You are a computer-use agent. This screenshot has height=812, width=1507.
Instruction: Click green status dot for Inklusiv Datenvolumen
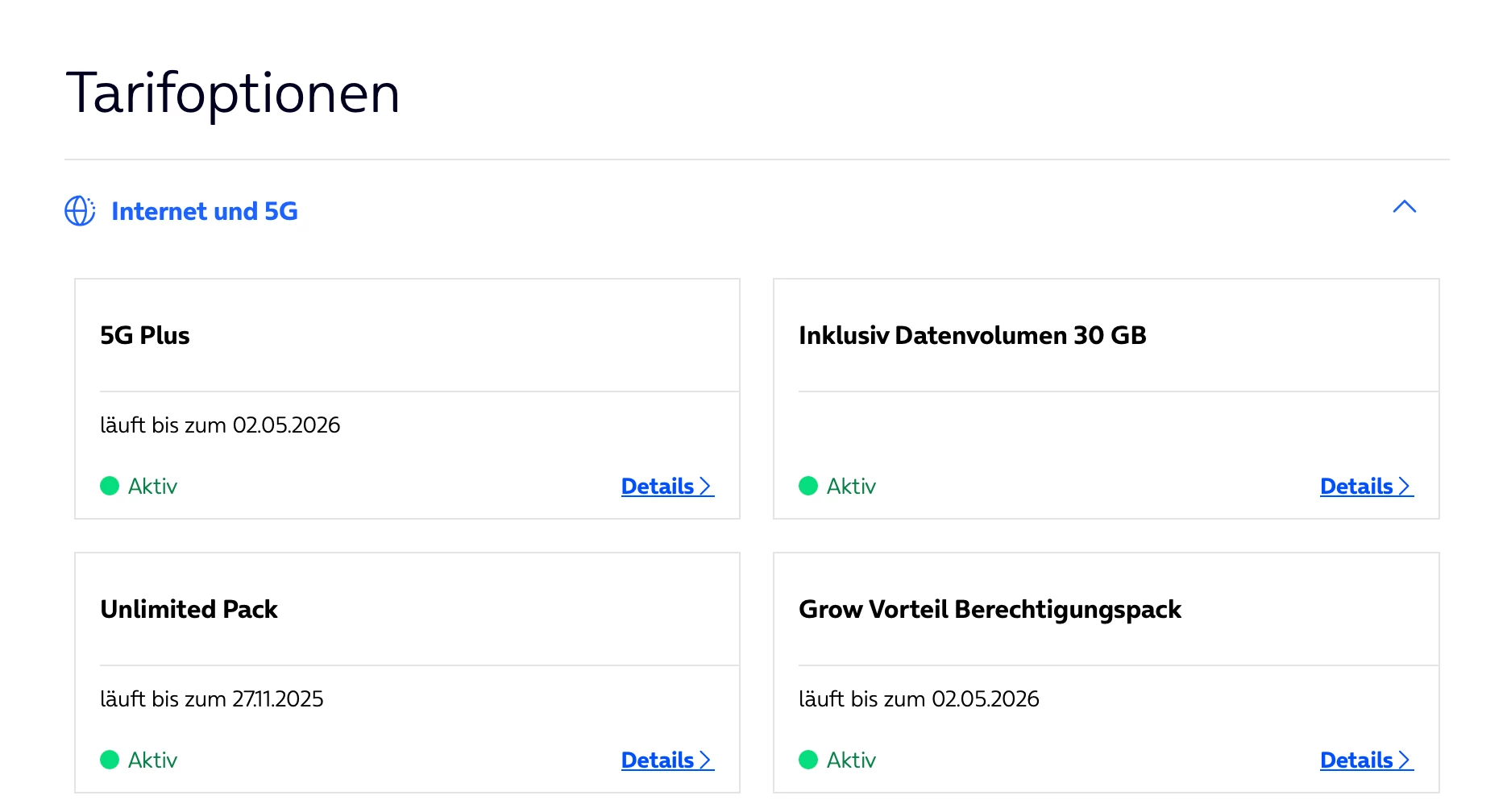tap(808, 486)
